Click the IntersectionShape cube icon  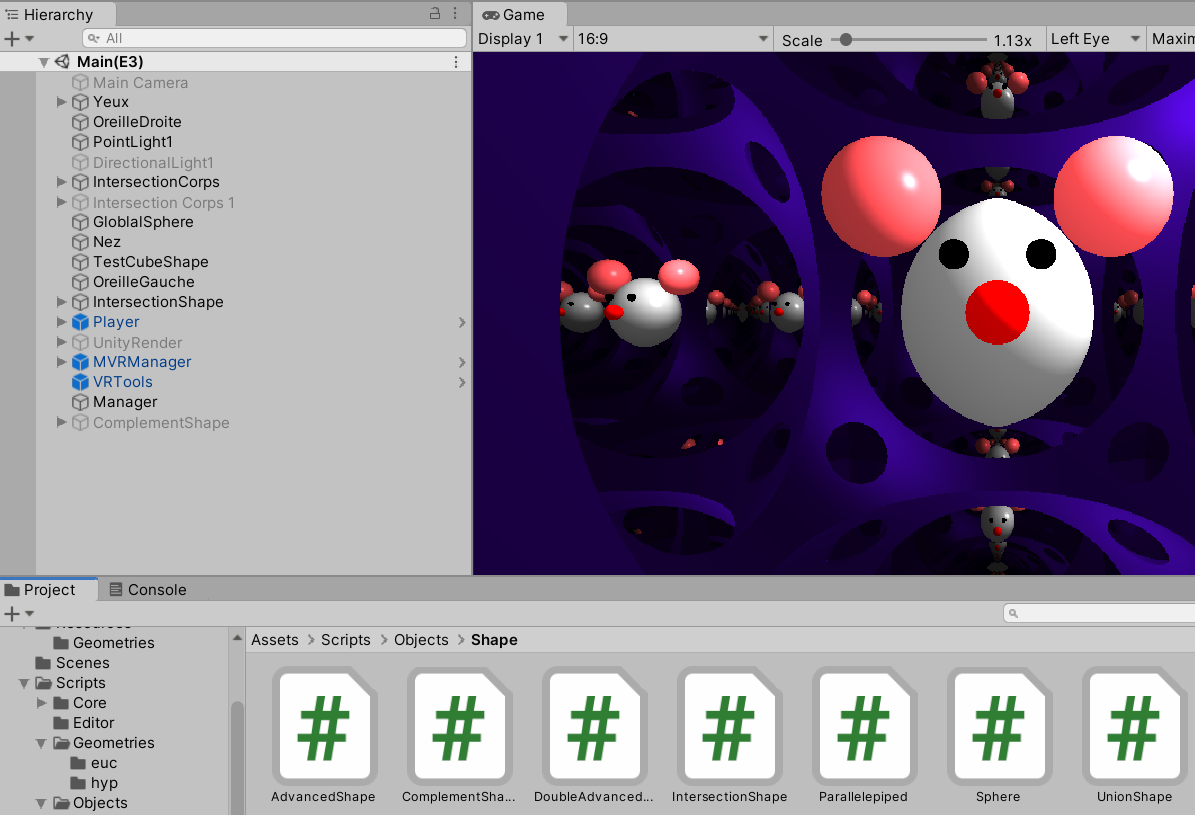click(x=80, y=302)
